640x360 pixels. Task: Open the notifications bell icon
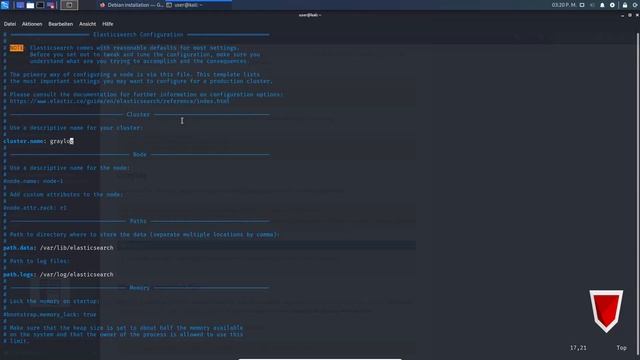[602, 5]
